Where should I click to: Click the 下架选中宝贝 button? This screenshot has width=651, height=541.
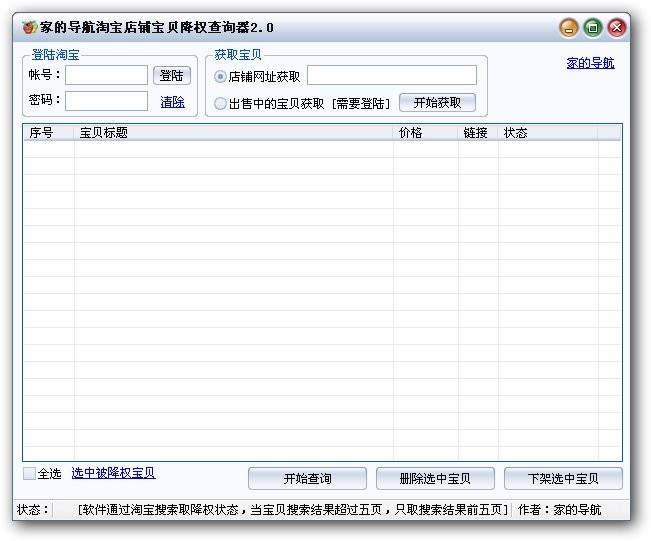[x=563, y=479]
